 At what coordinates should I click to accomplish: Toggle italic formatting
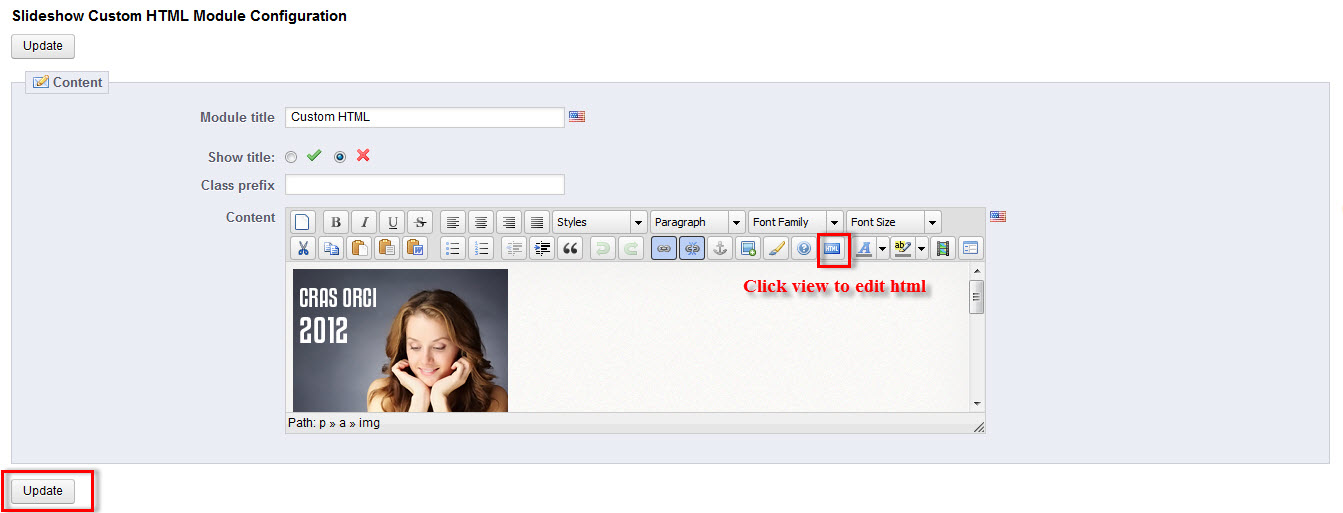pos(364,222)
